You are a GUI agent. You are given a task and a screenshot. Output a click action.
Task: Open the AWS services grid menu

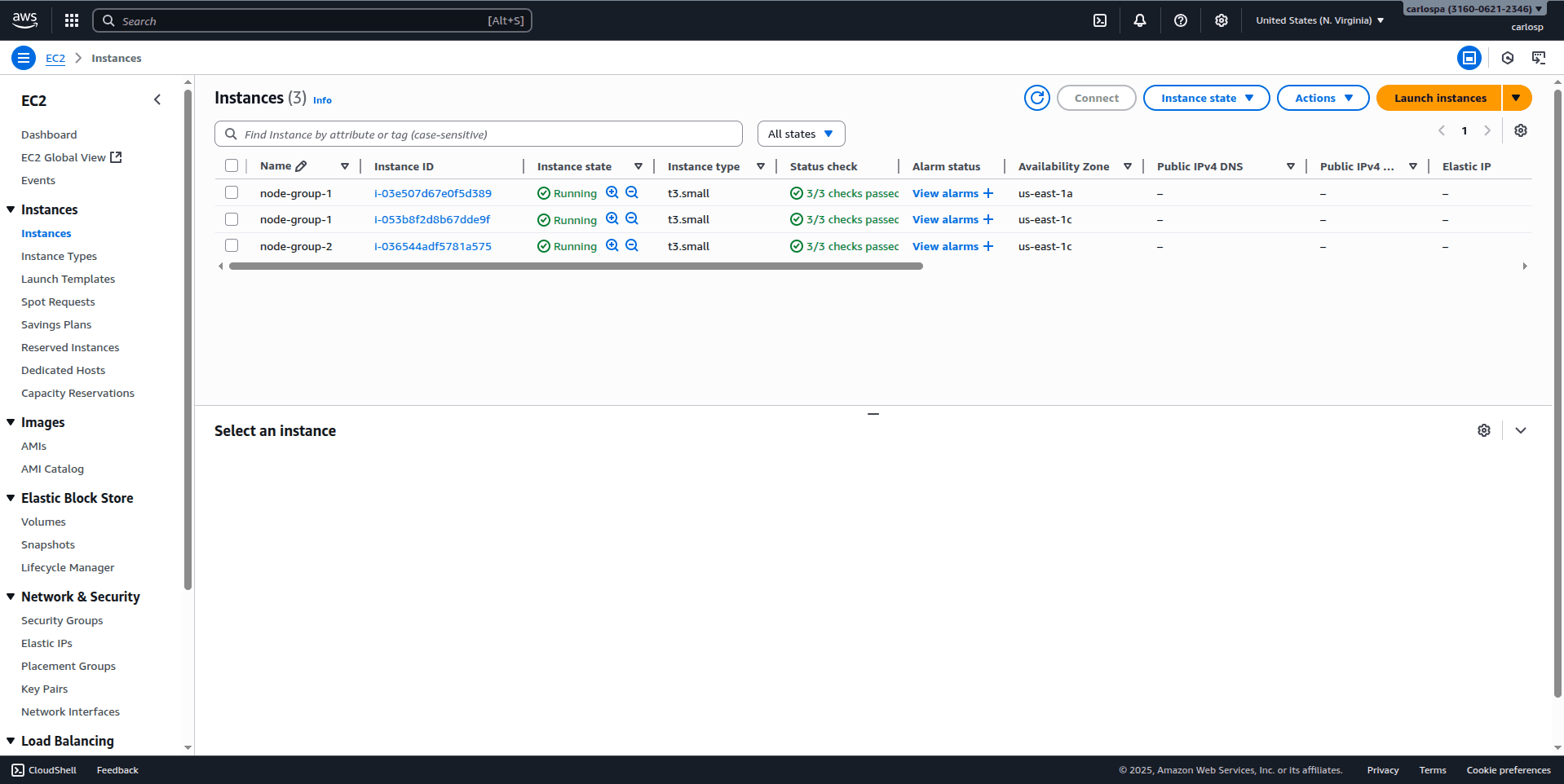coord(72,20)
